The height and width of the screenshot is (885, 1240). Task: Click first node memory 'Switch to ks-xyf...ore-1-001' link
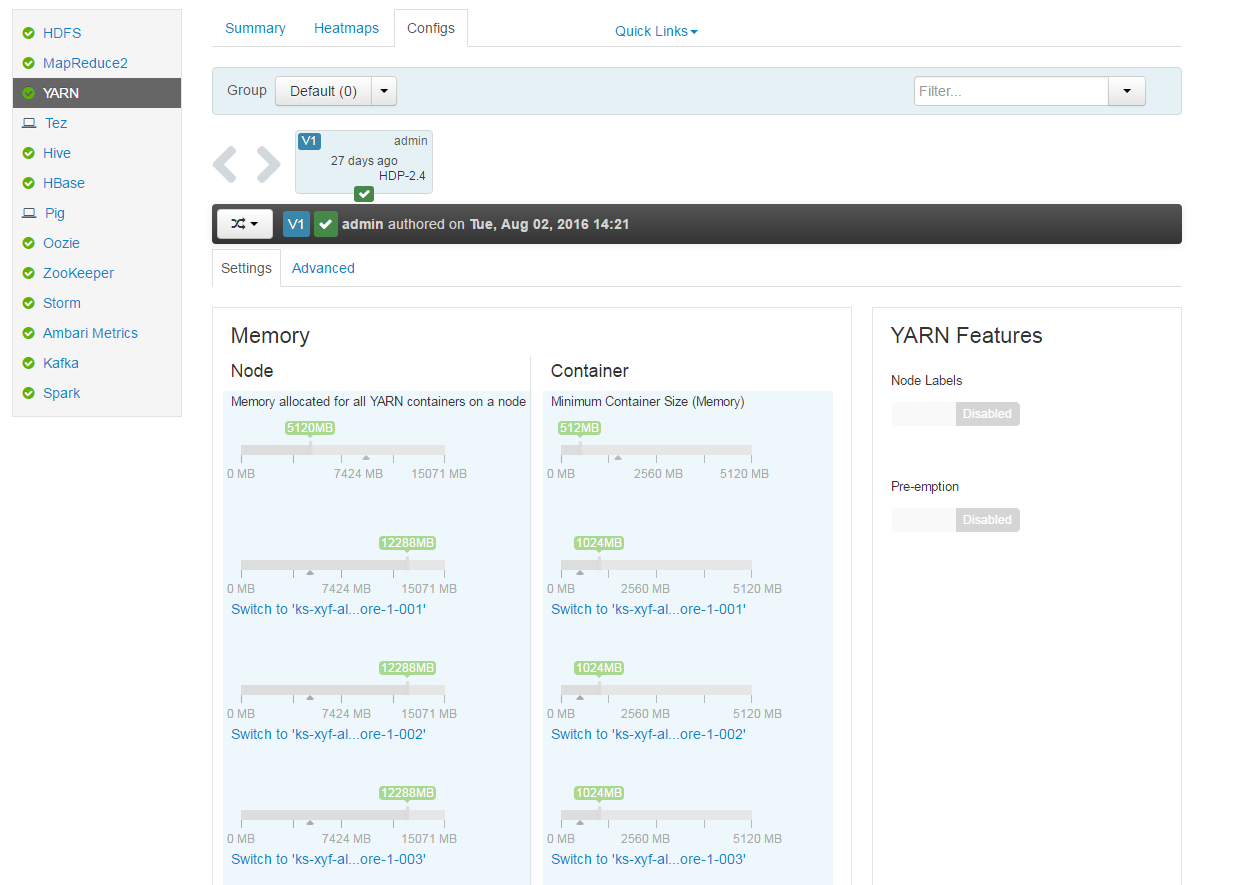coord(328,609)
